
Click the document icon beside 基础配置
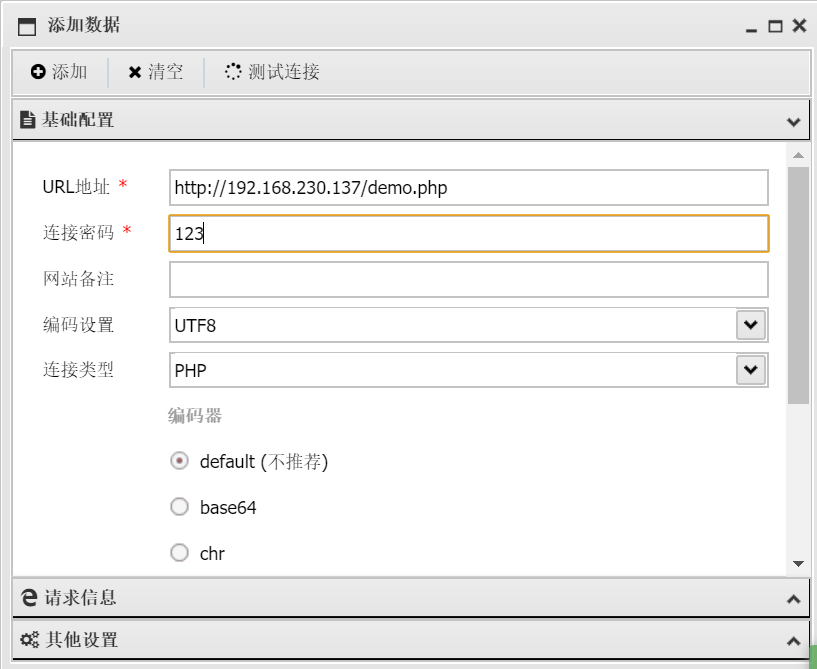coord(28,120)
